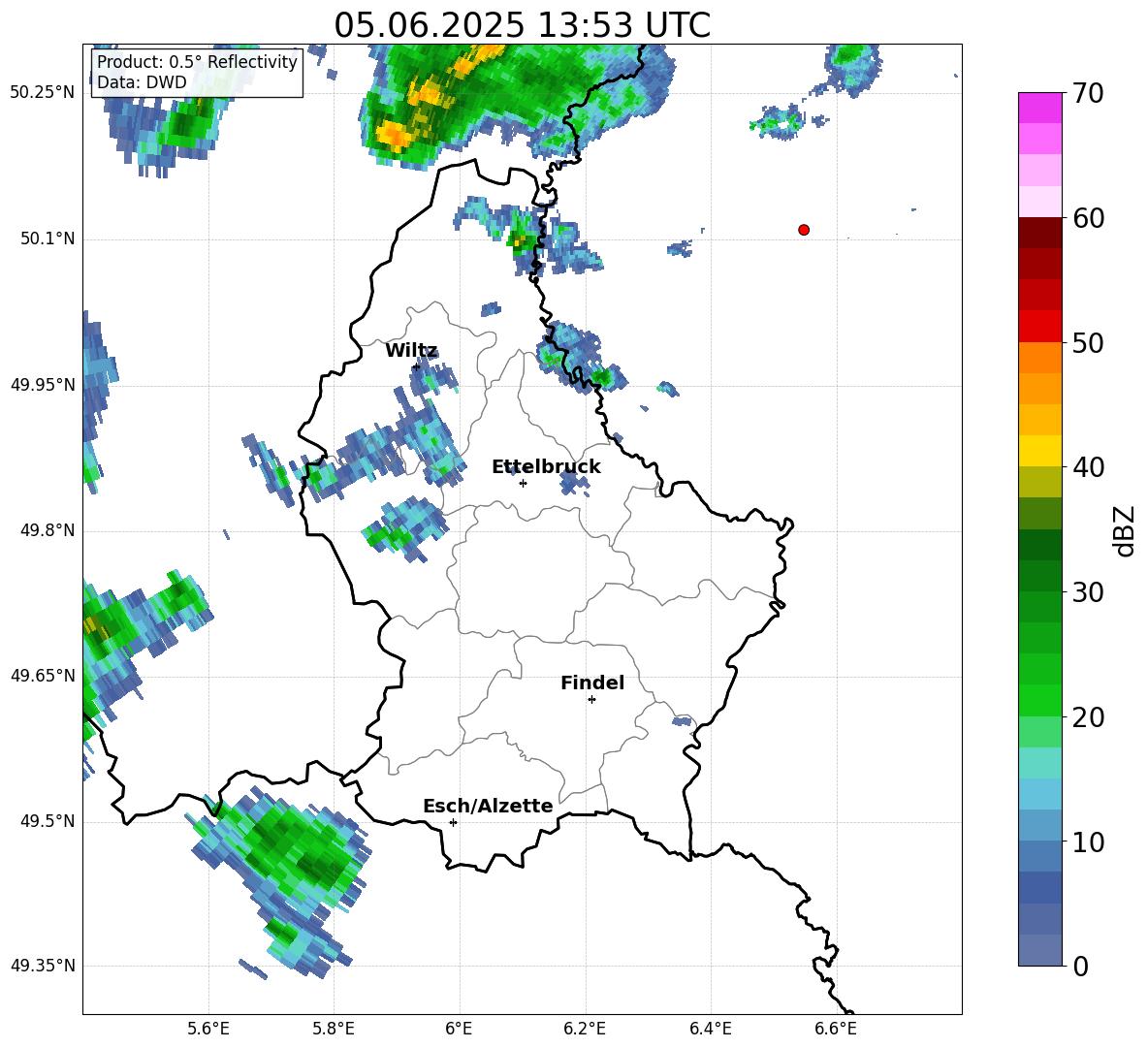Image resolution: width=1148 pixels, height=1048 pixels.
Task: Click the Wiltz station label
Action: 411,351
